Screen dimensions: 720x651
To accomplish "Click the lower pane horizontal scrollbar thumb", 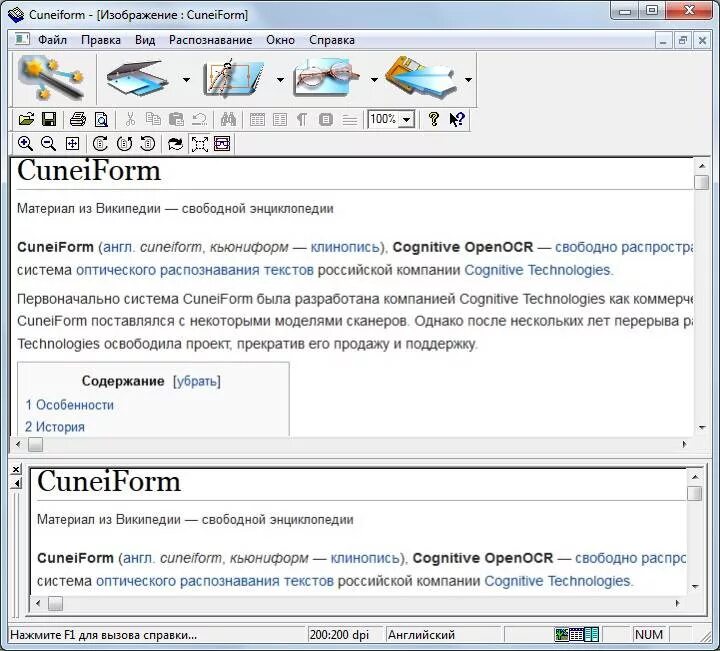I will [55, 603].
